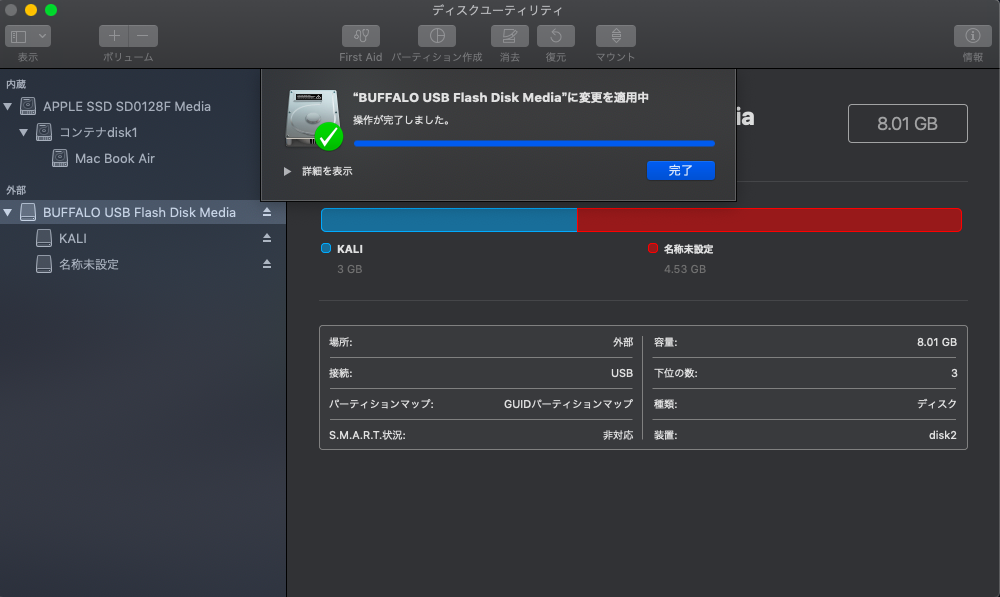
Task: Click APPLE SSD disk icon
Action: 27,106
